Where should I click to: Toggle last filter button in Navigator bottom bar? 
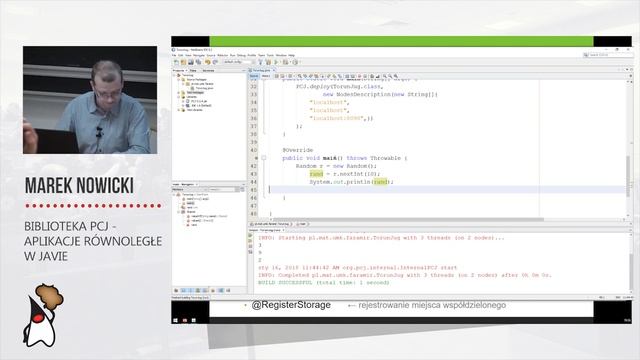[x=228, y=290]
